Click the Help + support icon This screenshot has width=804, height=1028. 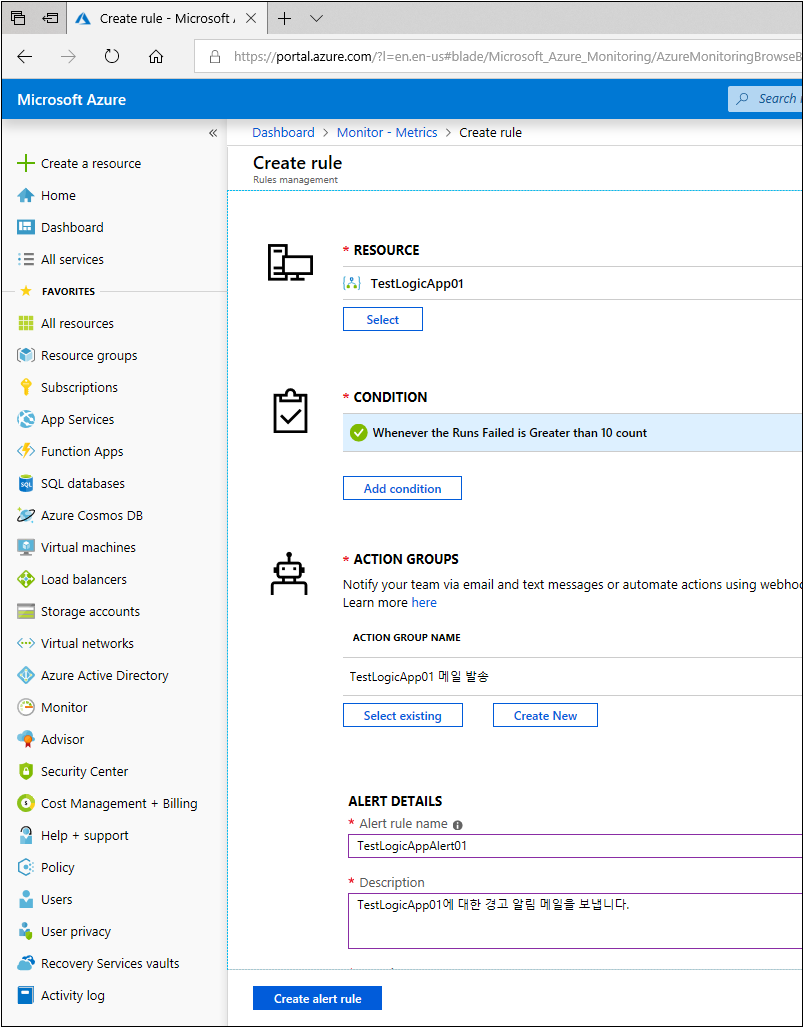(x=26, y=836)
